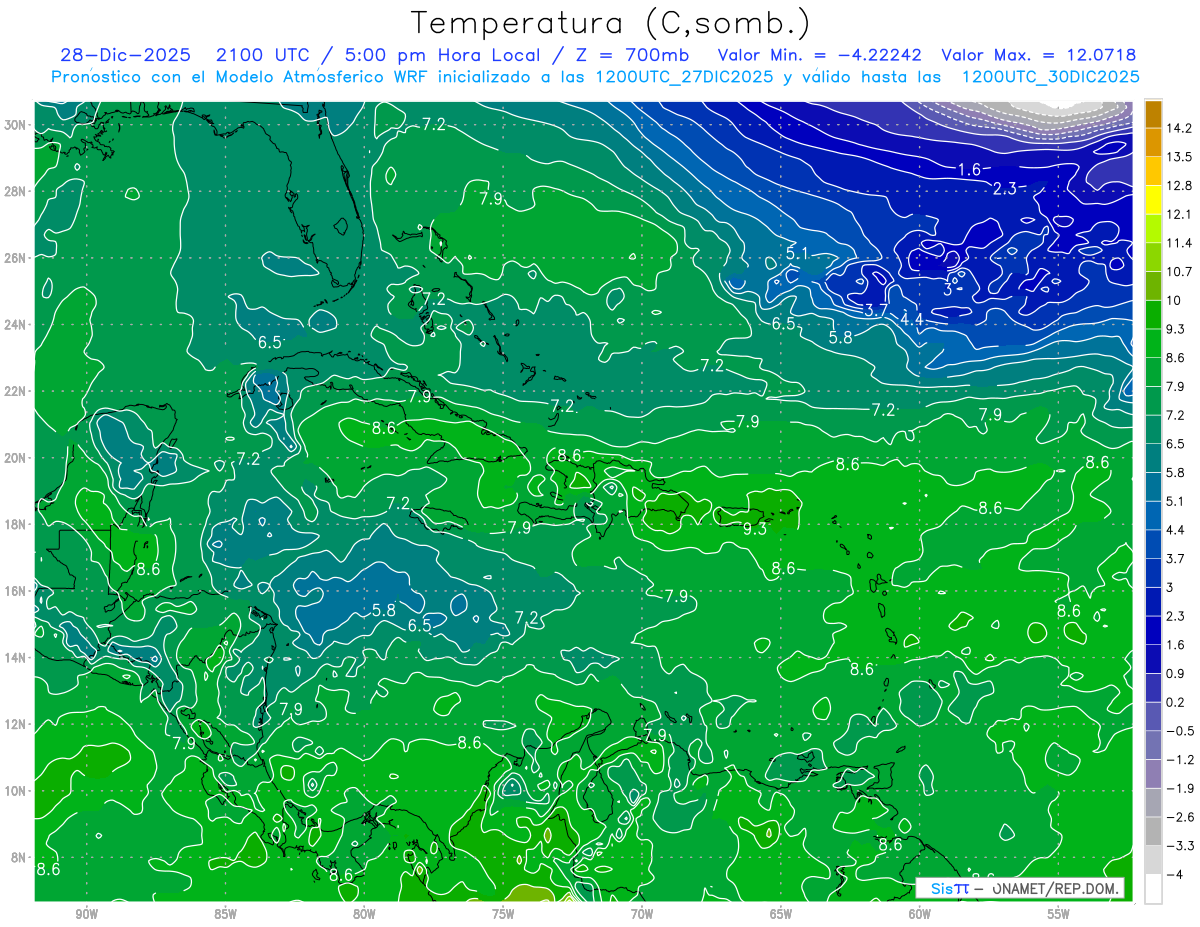Click the dark orange swatch above 14.2
This screenshot has width=1200, height=927.
(x=1153, y=114)
